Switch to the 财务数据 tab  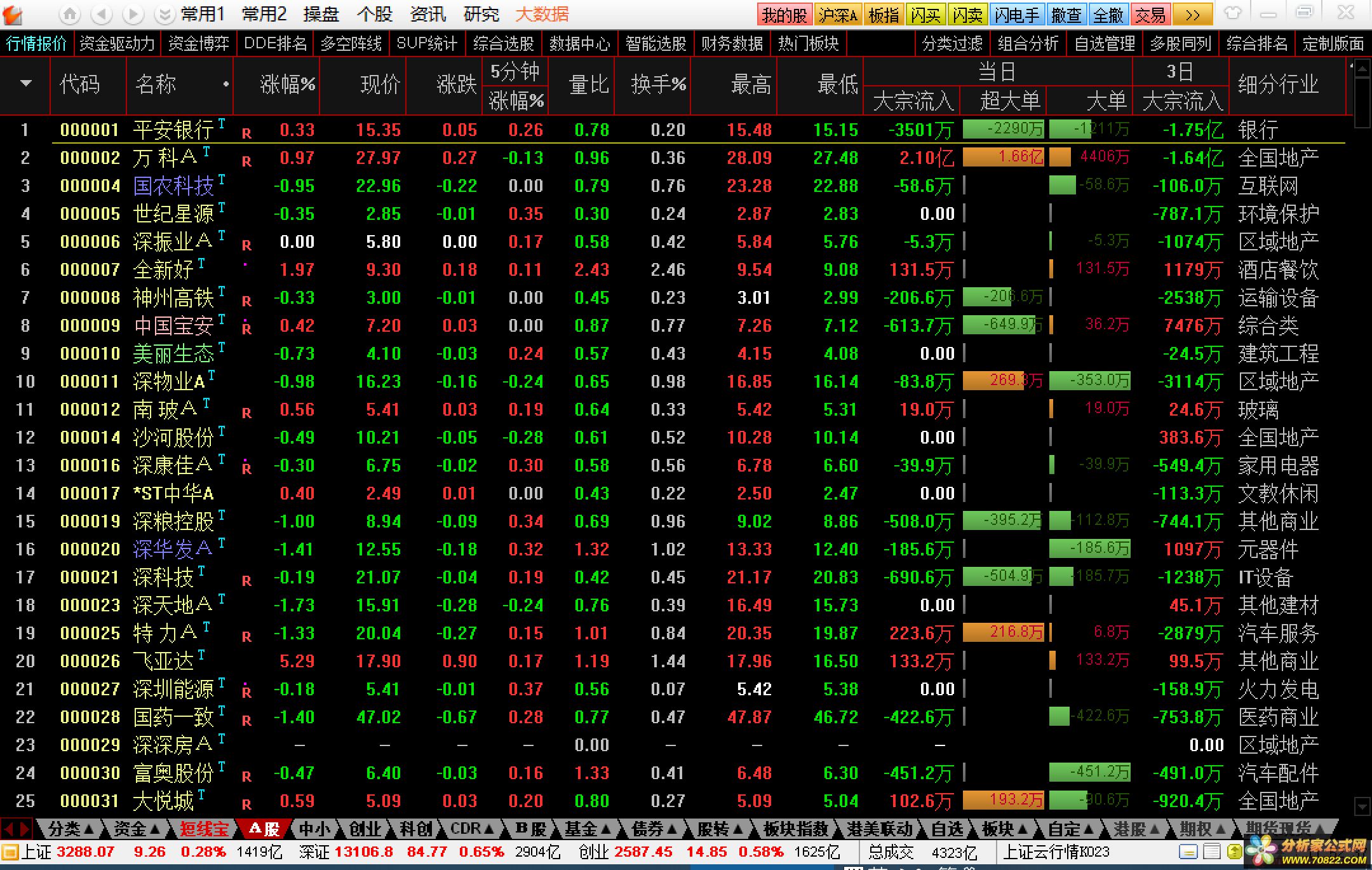tap(732, 44)
